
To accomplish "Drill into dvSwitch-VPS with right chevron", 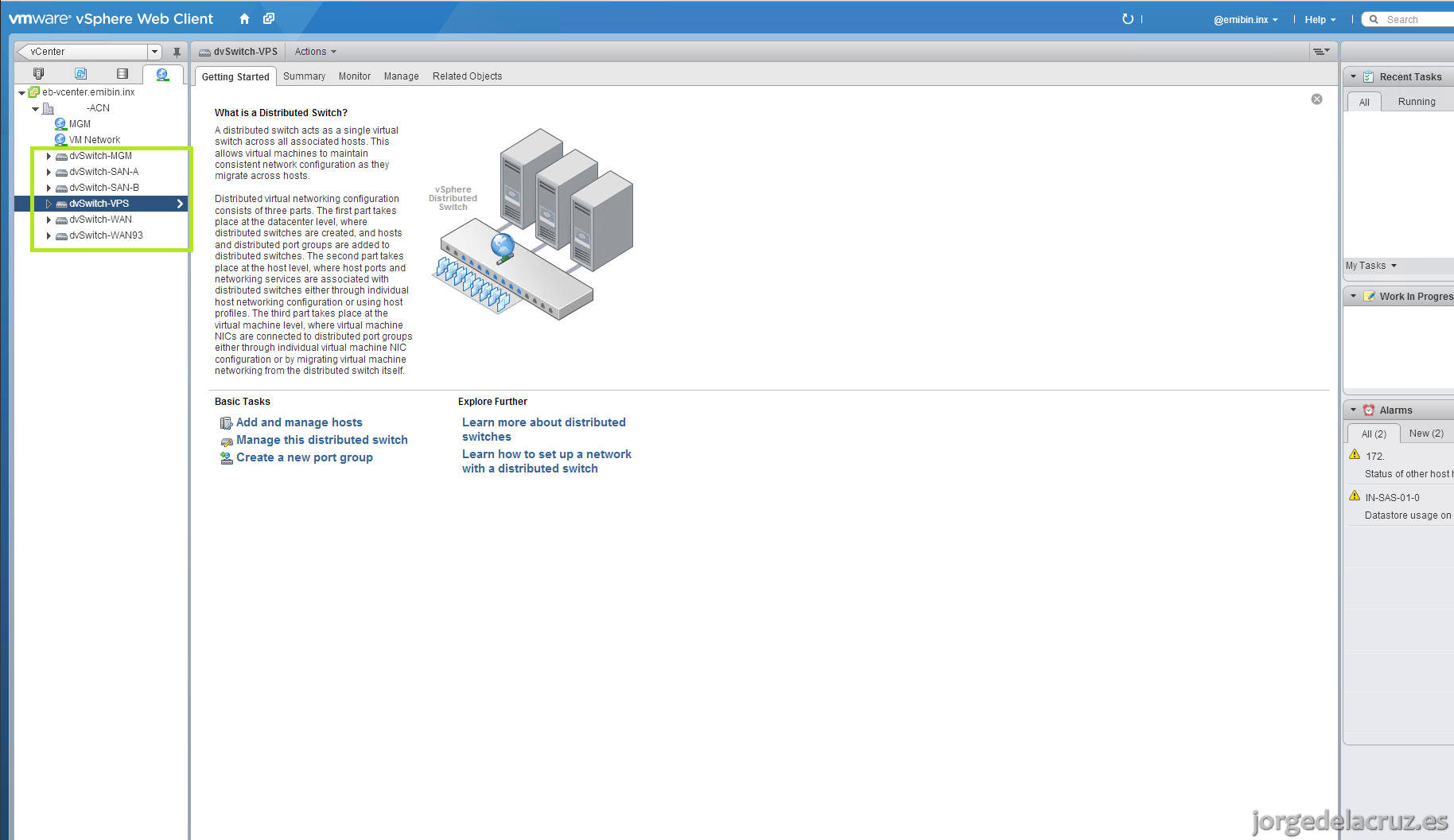I will point(181,204).
